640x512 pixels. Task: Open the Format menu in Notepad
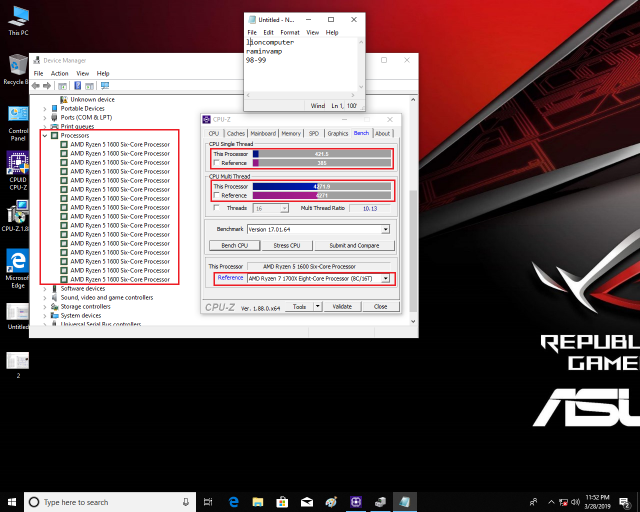coord(289,32)
